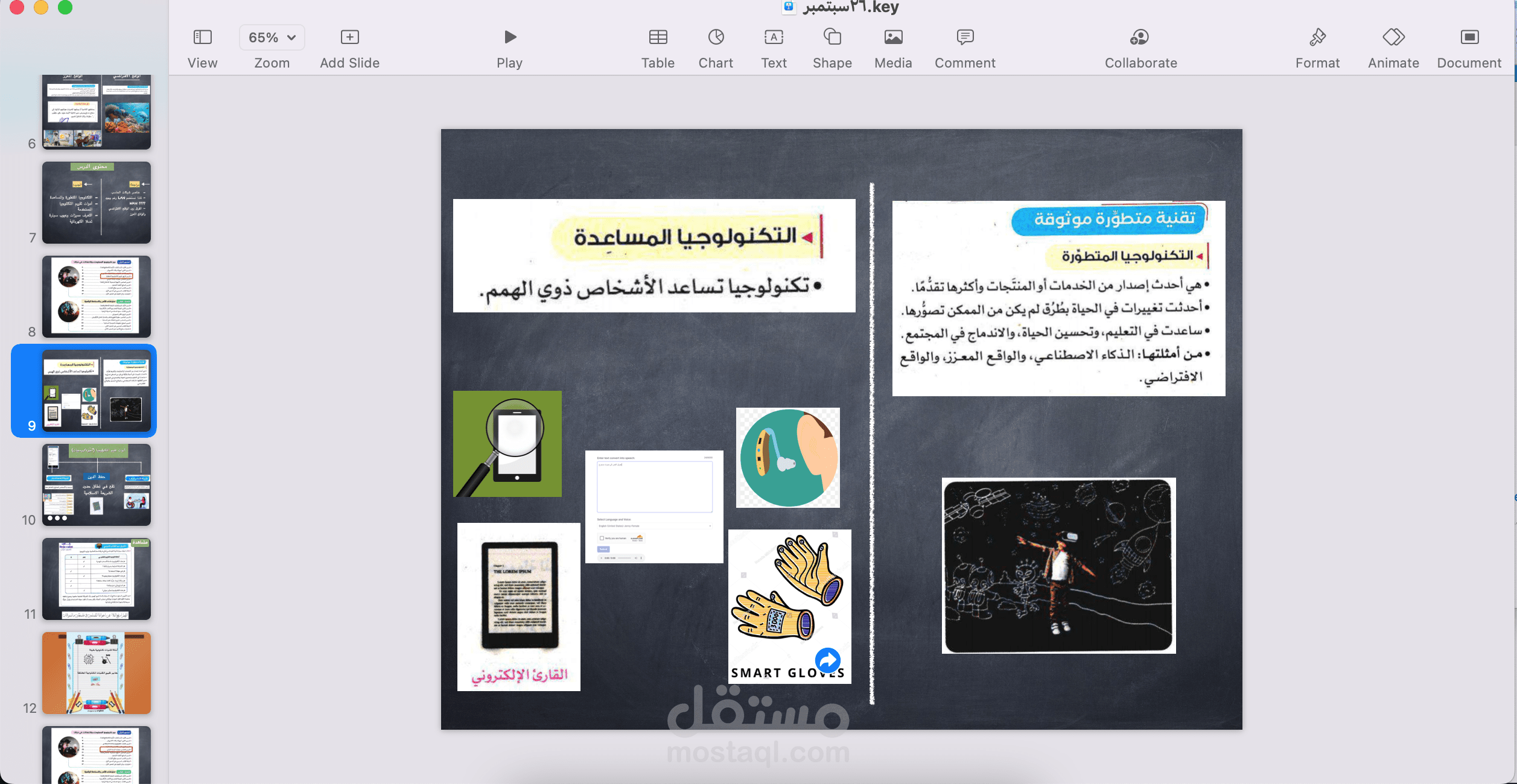The height and width of the screenshot is (784, 1517).
Task: Toggle the Format sidebar
Action: click(1317, 37)
